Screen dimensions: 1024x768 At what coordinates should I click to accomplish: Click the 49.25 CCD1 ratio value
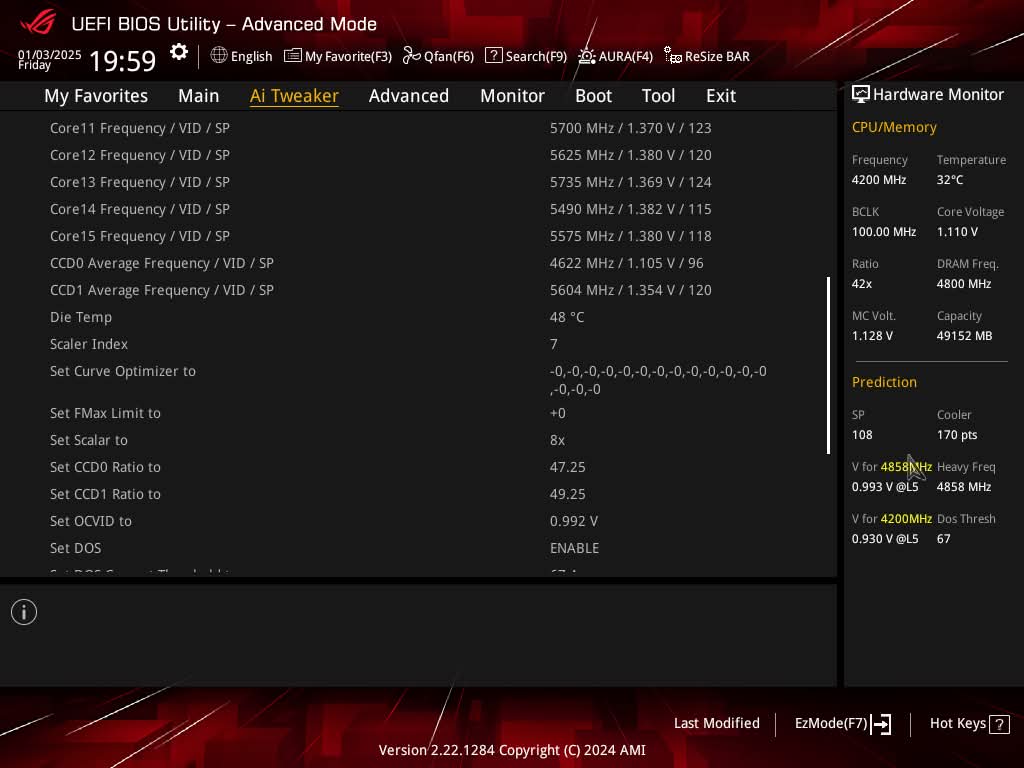coord(568,494)
